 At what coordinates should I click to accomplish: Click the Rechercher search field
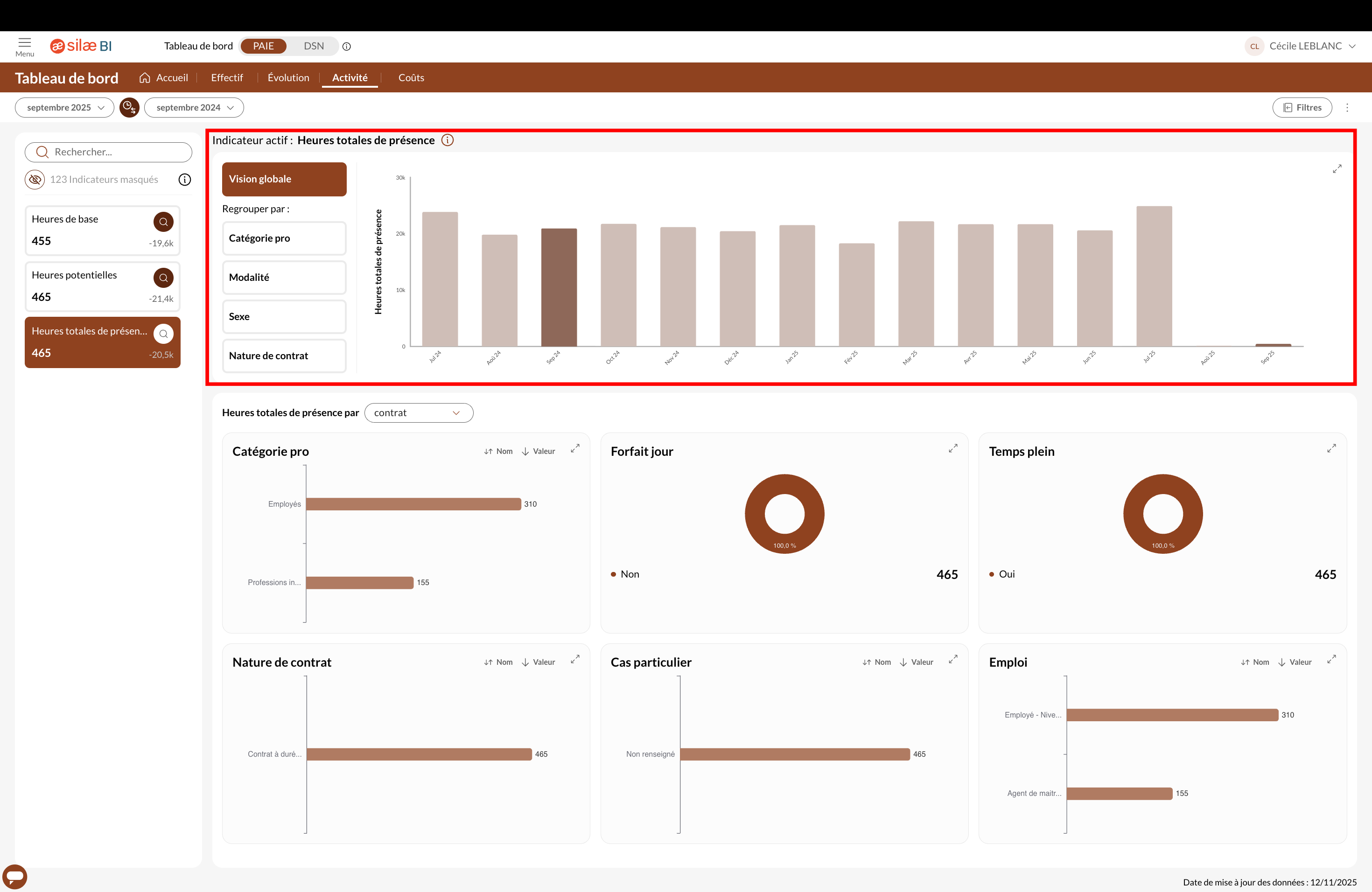[x=108, y=152]
